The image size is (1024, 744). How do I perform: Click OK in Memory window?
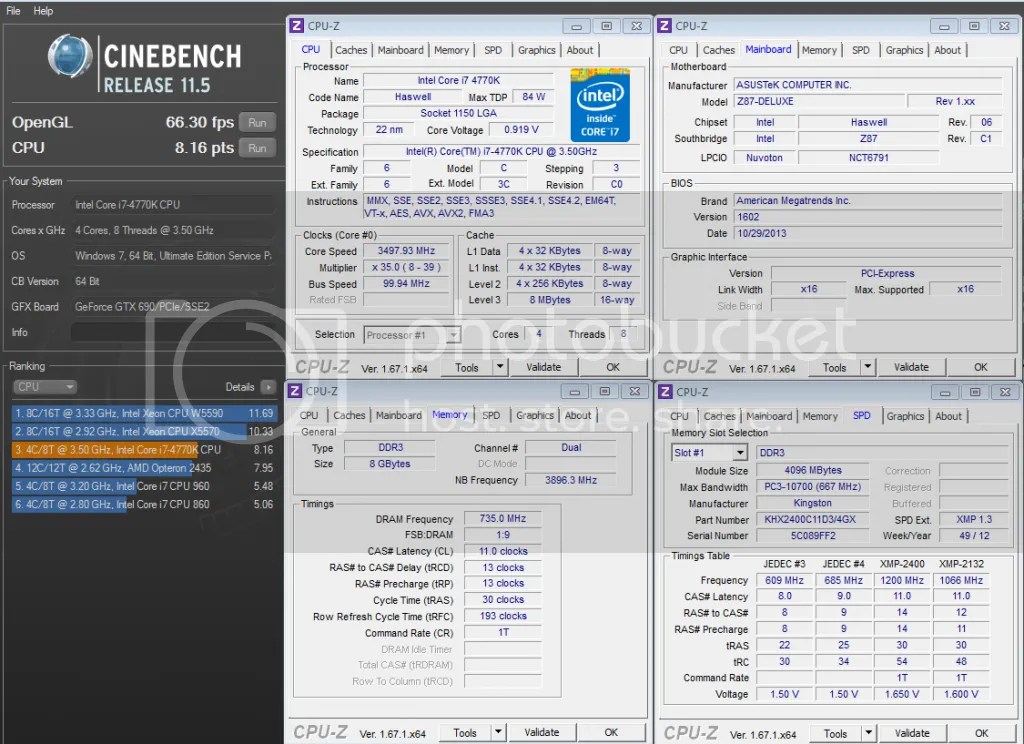(x=611, y=733)
